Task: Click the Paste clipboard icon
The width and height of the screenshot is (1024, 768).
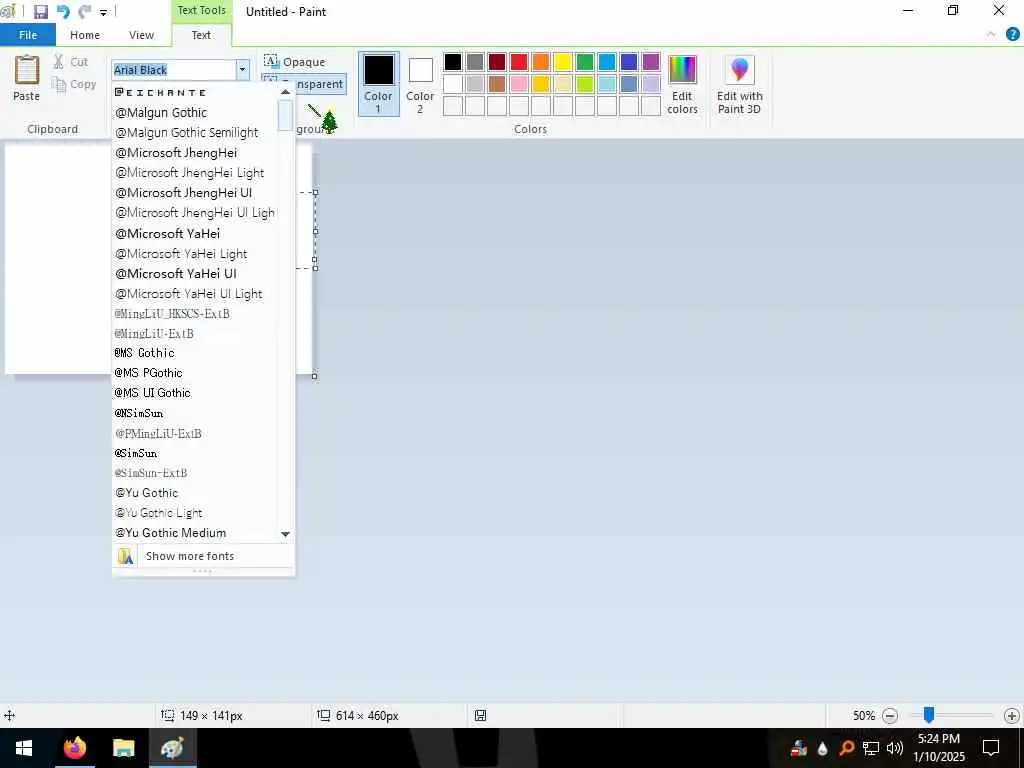Action: (x=27, y=70)
